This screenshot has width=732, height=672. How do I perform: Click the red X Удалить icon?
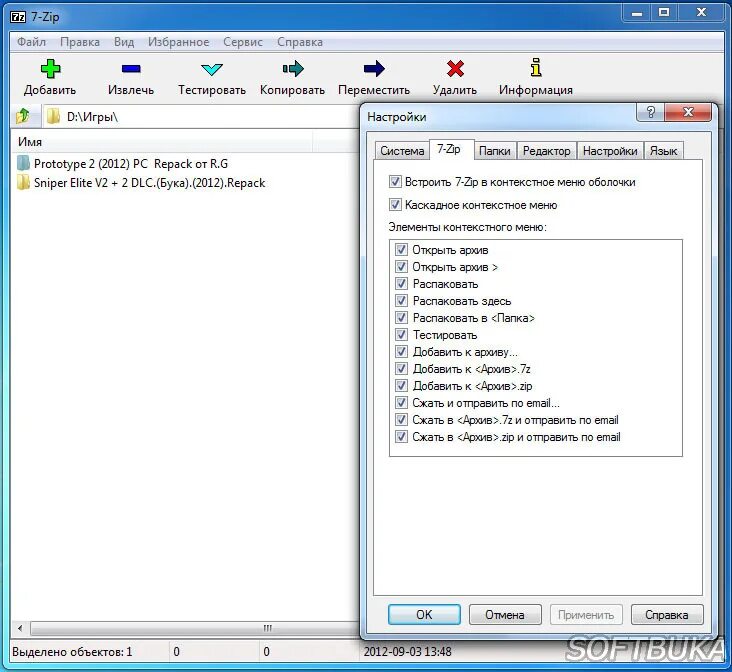point(455,69)
